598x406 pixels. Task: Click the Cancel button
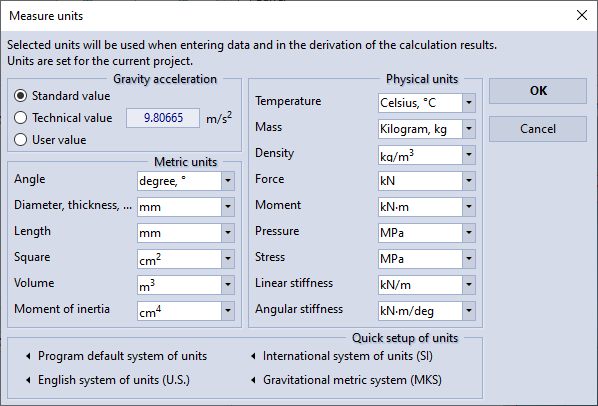(538, 129)
